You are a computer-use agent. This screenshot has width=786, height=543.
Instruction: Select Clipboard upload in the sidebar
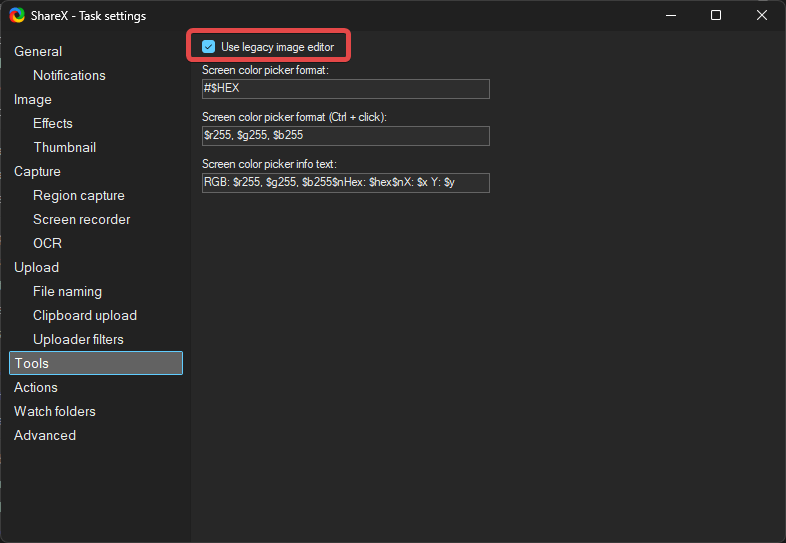click(85, 315)
